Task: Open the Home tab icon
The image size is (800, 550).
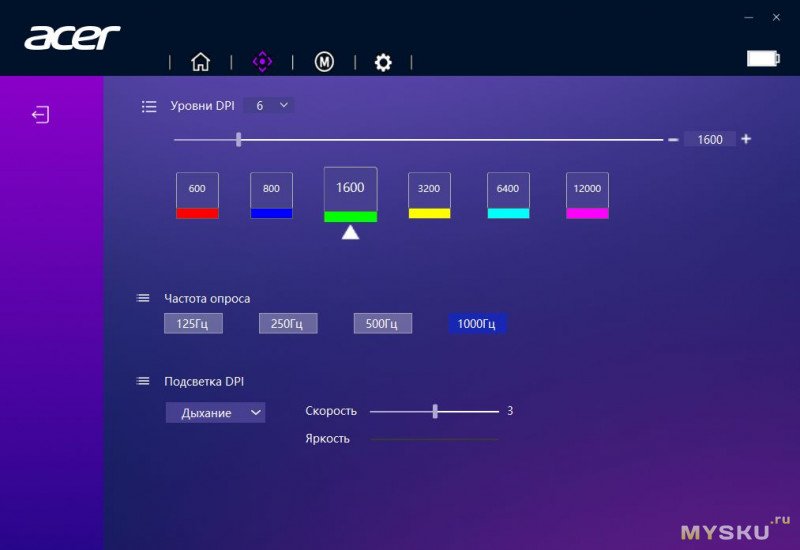Action: coord(200,62)
